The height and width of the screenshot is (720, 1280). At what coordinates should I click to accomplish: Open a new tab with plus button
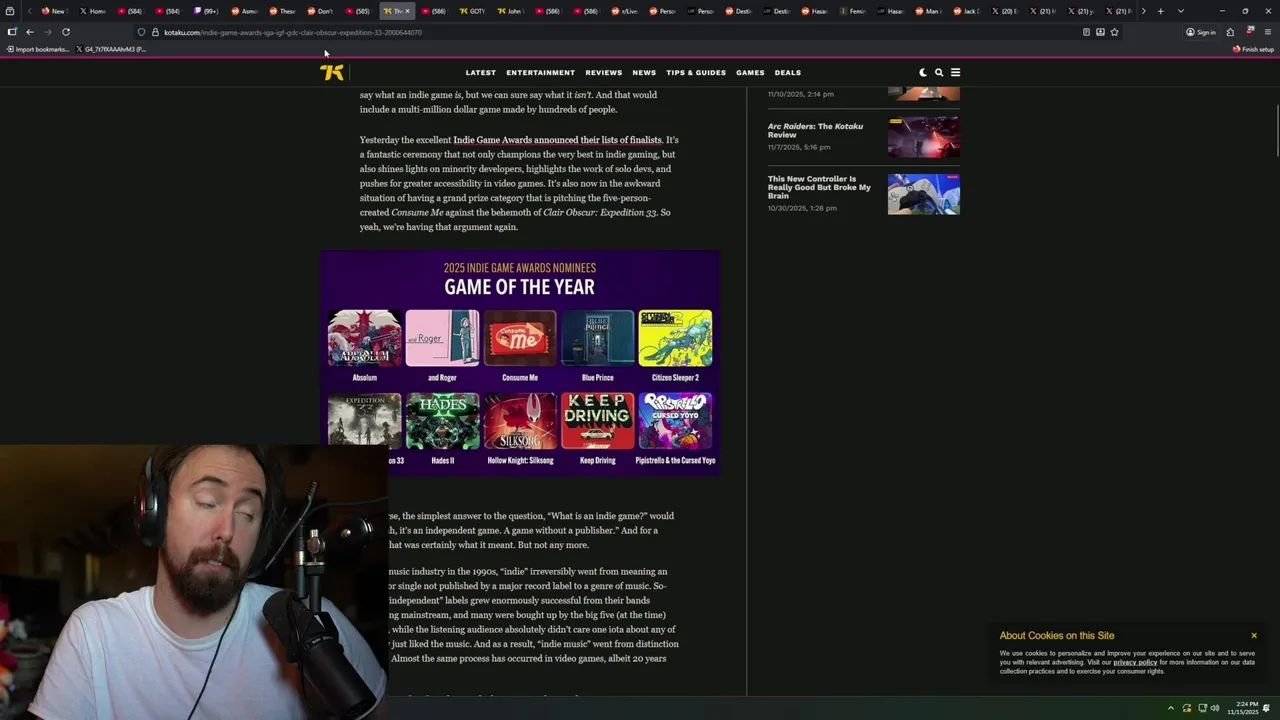pos(1160,11)
